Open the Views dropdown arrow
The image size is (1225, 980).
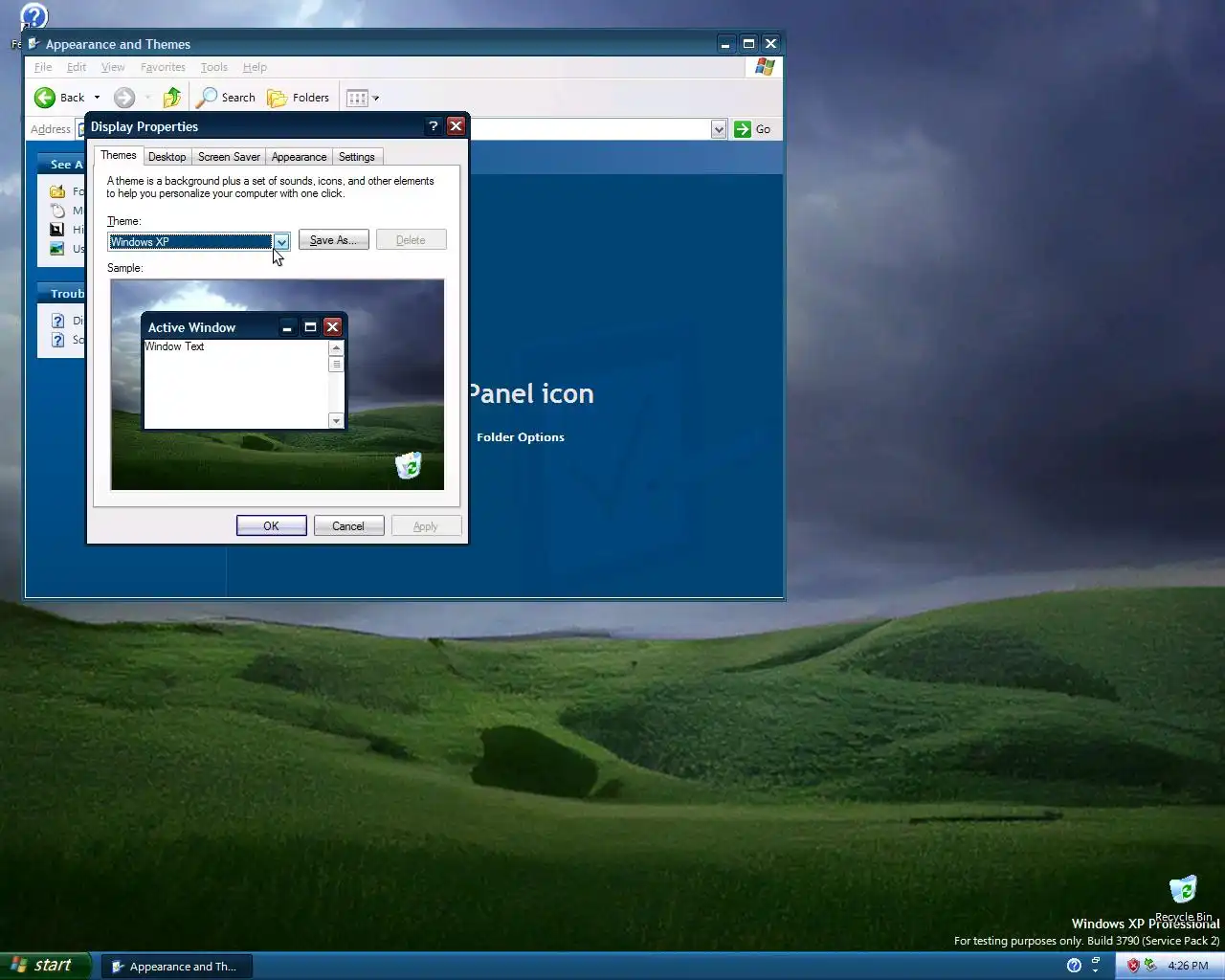click(x=376, y=98)
